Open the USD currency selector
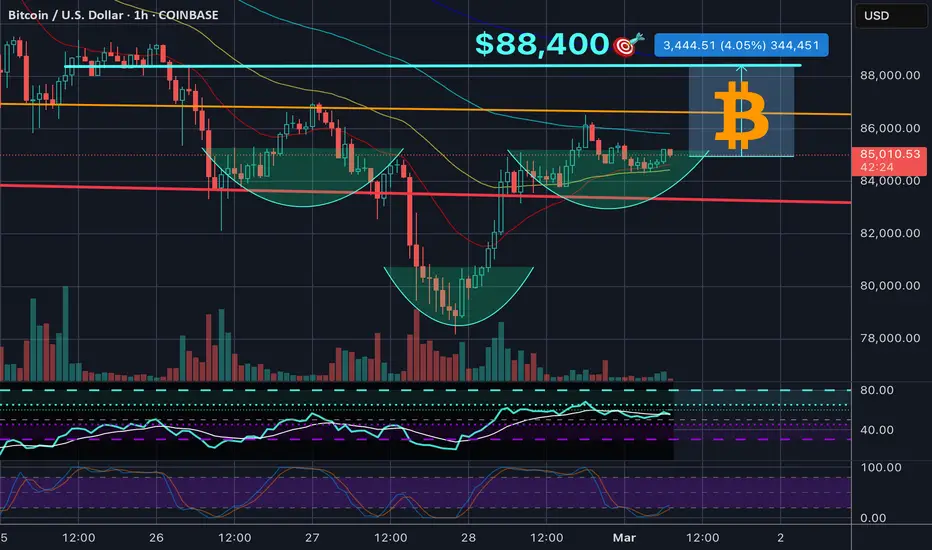 click(x=890, y=15)
